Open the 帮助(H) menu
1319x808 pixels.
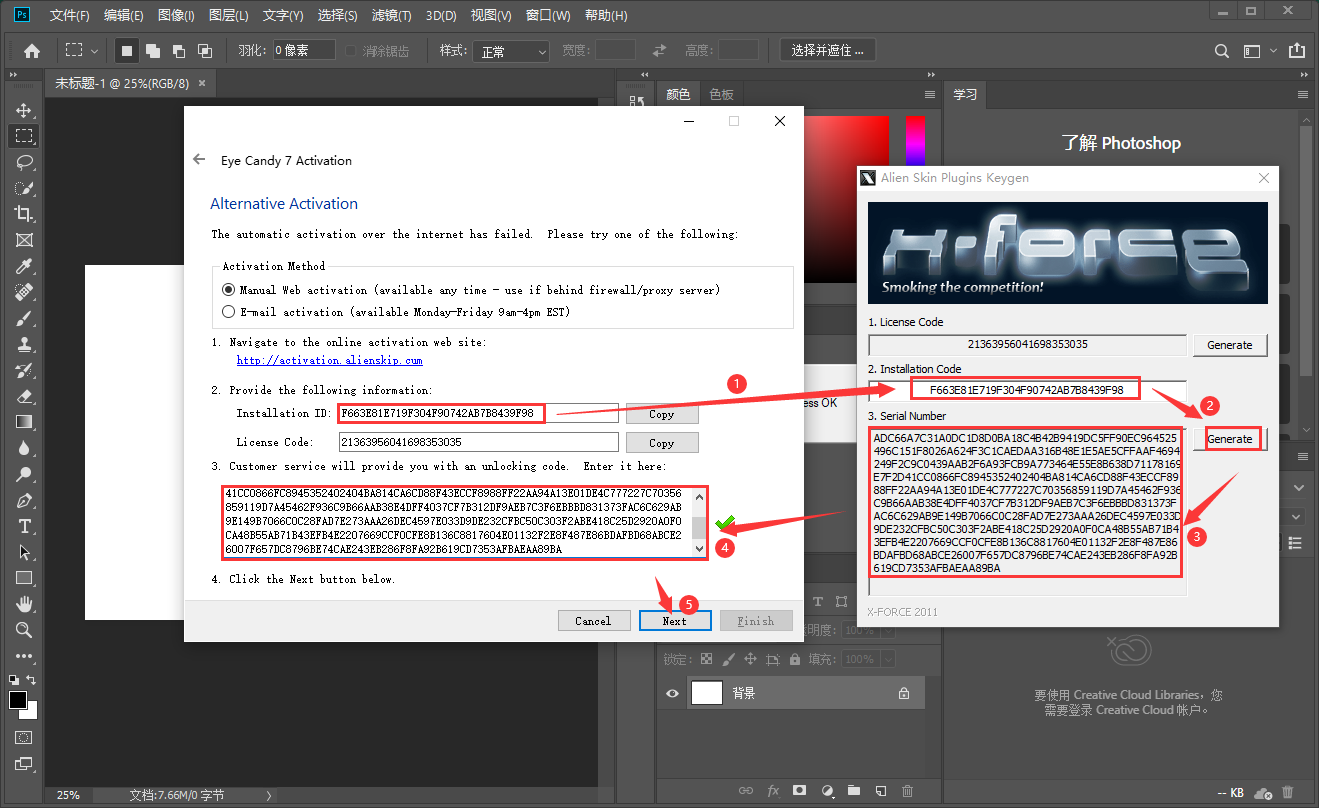(x=606, y=16)
